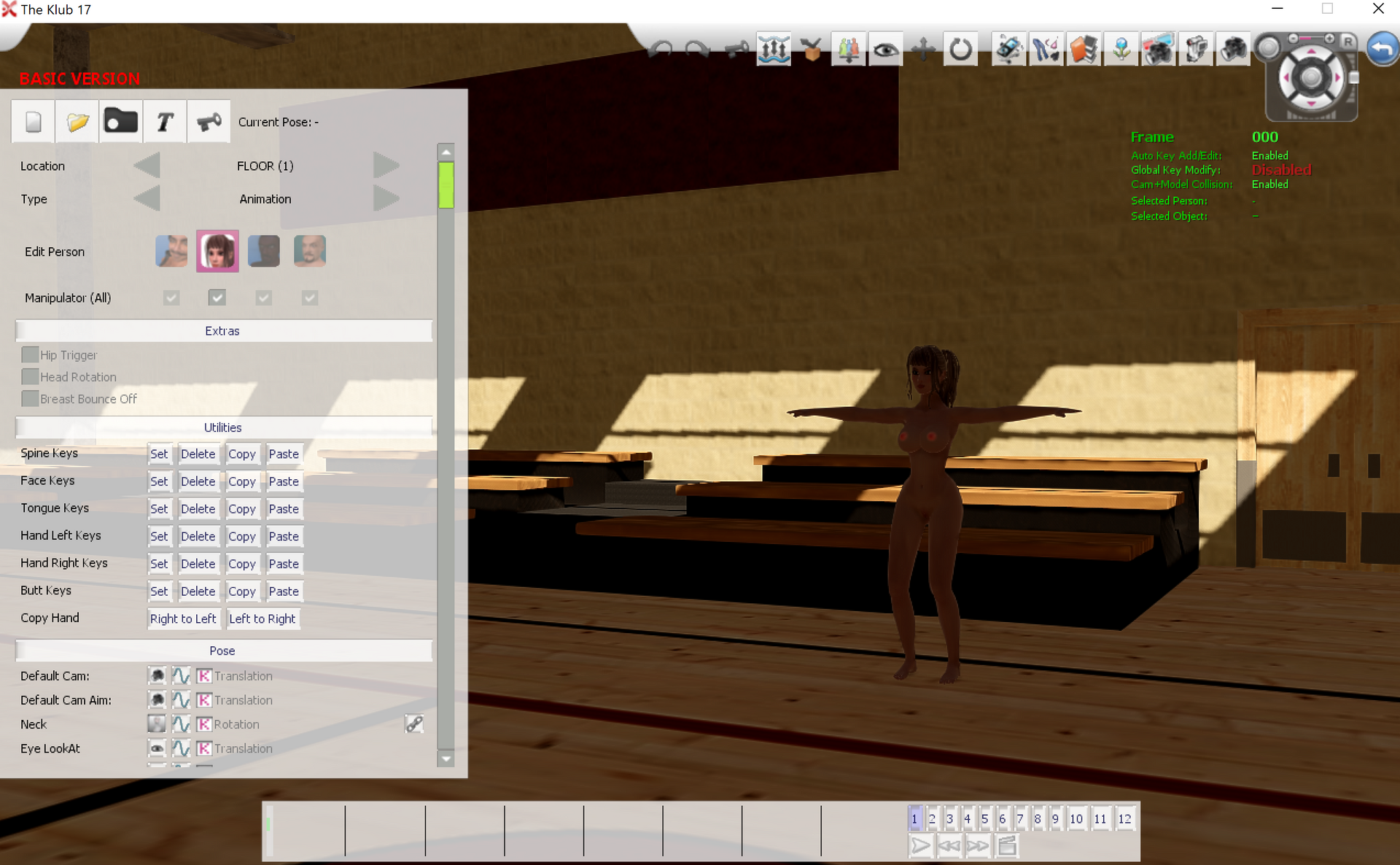1400x865 pixels.
Task: Select fourth bald person thumbnail
Action: [310, 252]
